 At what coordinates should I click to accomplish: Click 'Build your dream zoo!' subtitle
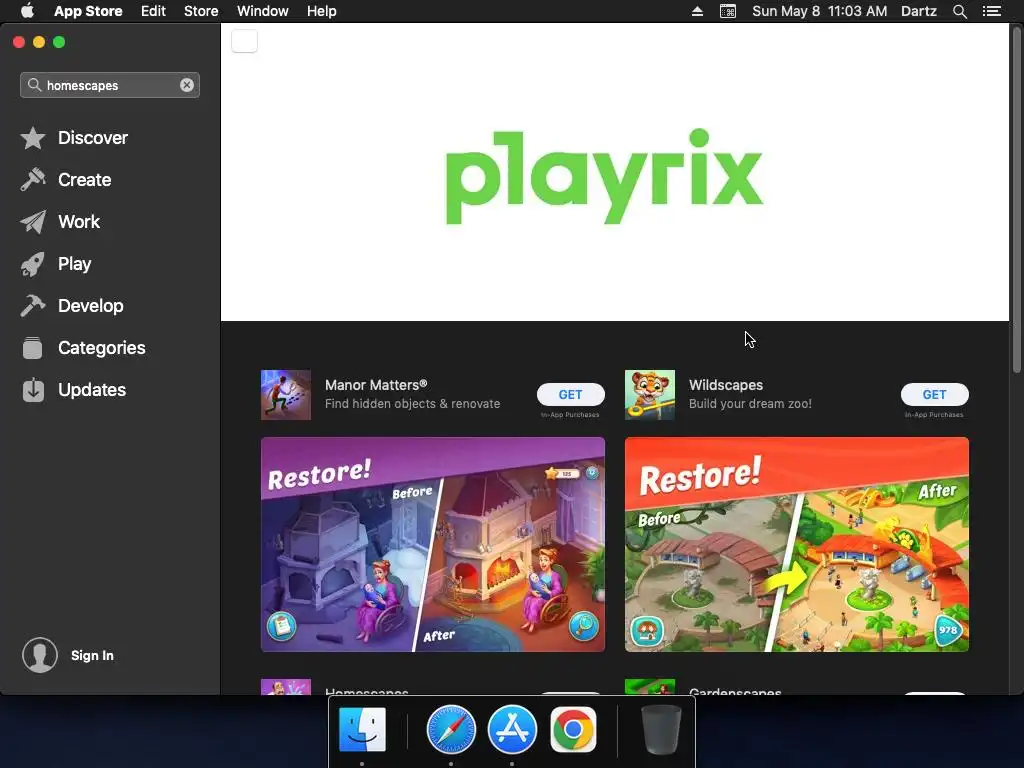750,404
